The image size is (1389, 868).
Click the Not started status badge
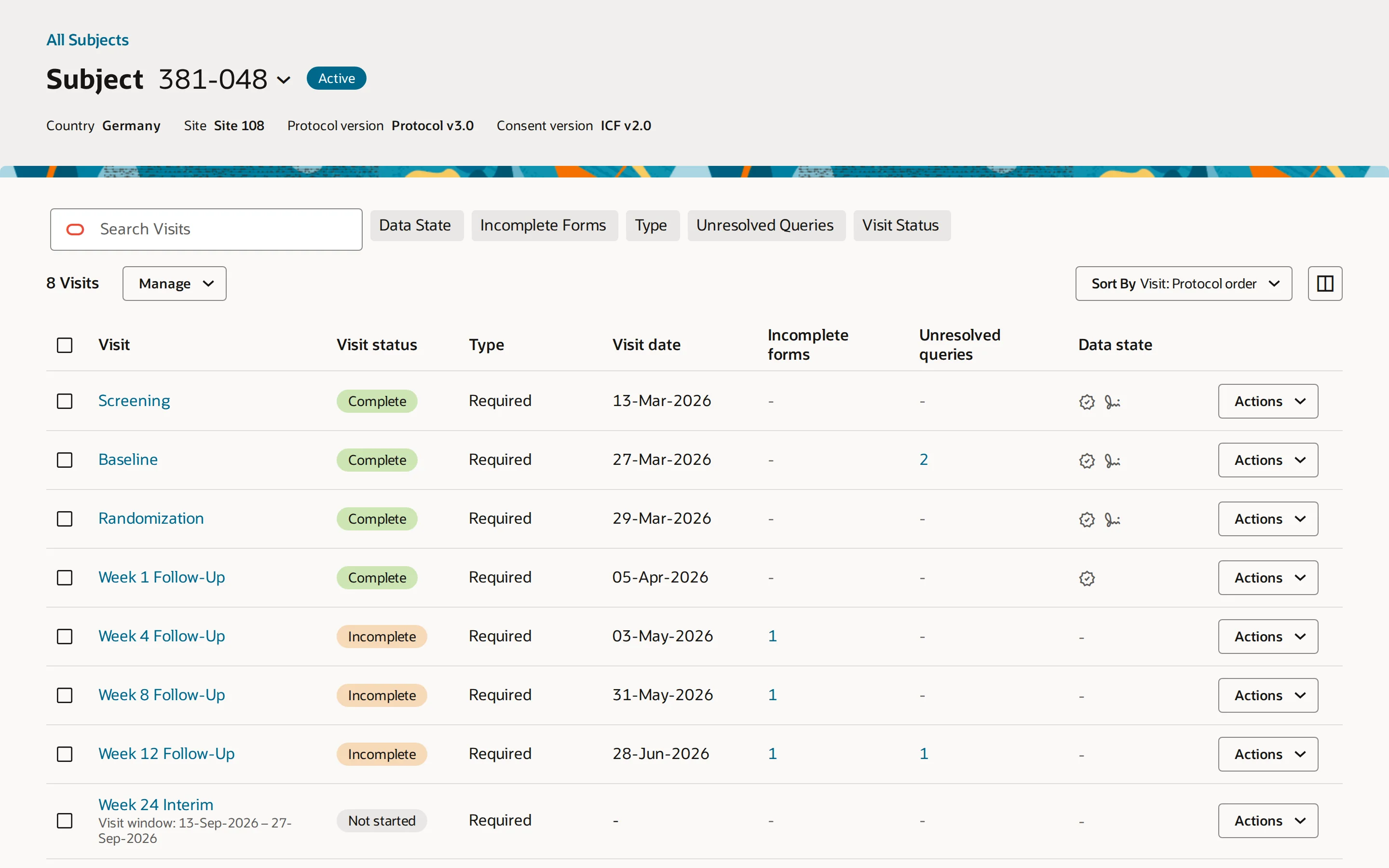(x=381, y=821)
